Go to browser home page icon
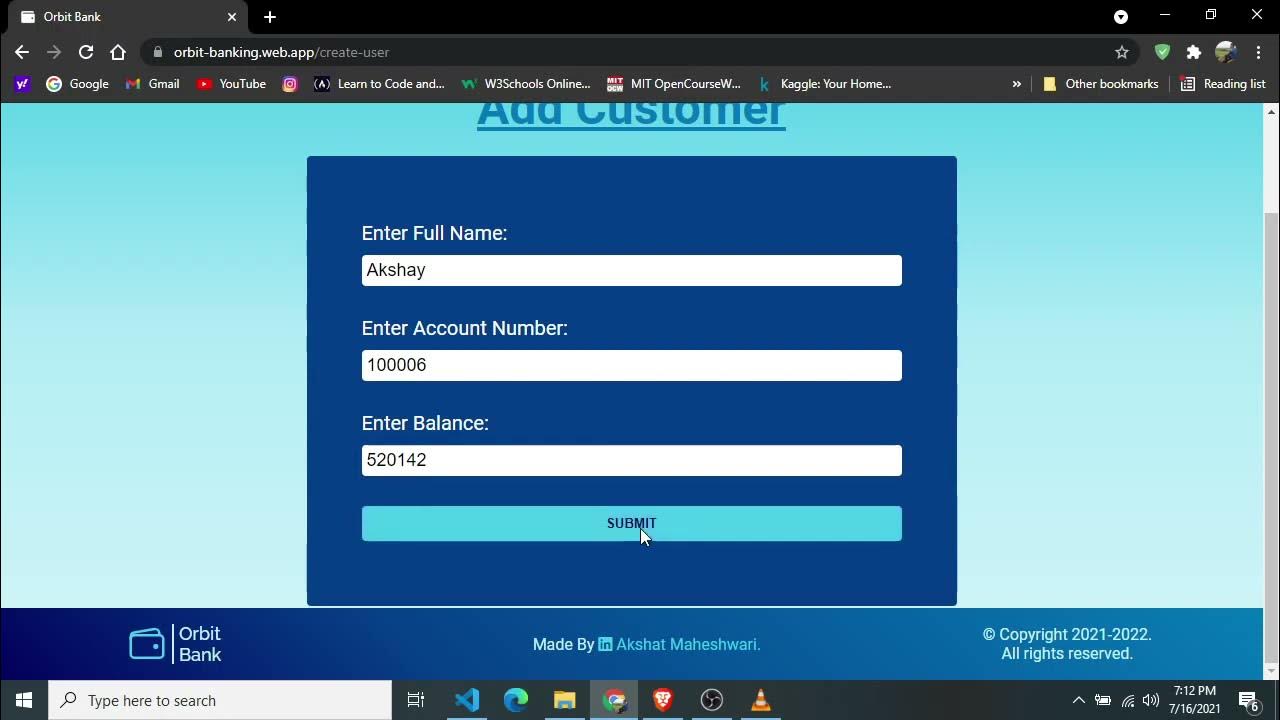This screenshot has width=1280, height=720. pos(118,52)
